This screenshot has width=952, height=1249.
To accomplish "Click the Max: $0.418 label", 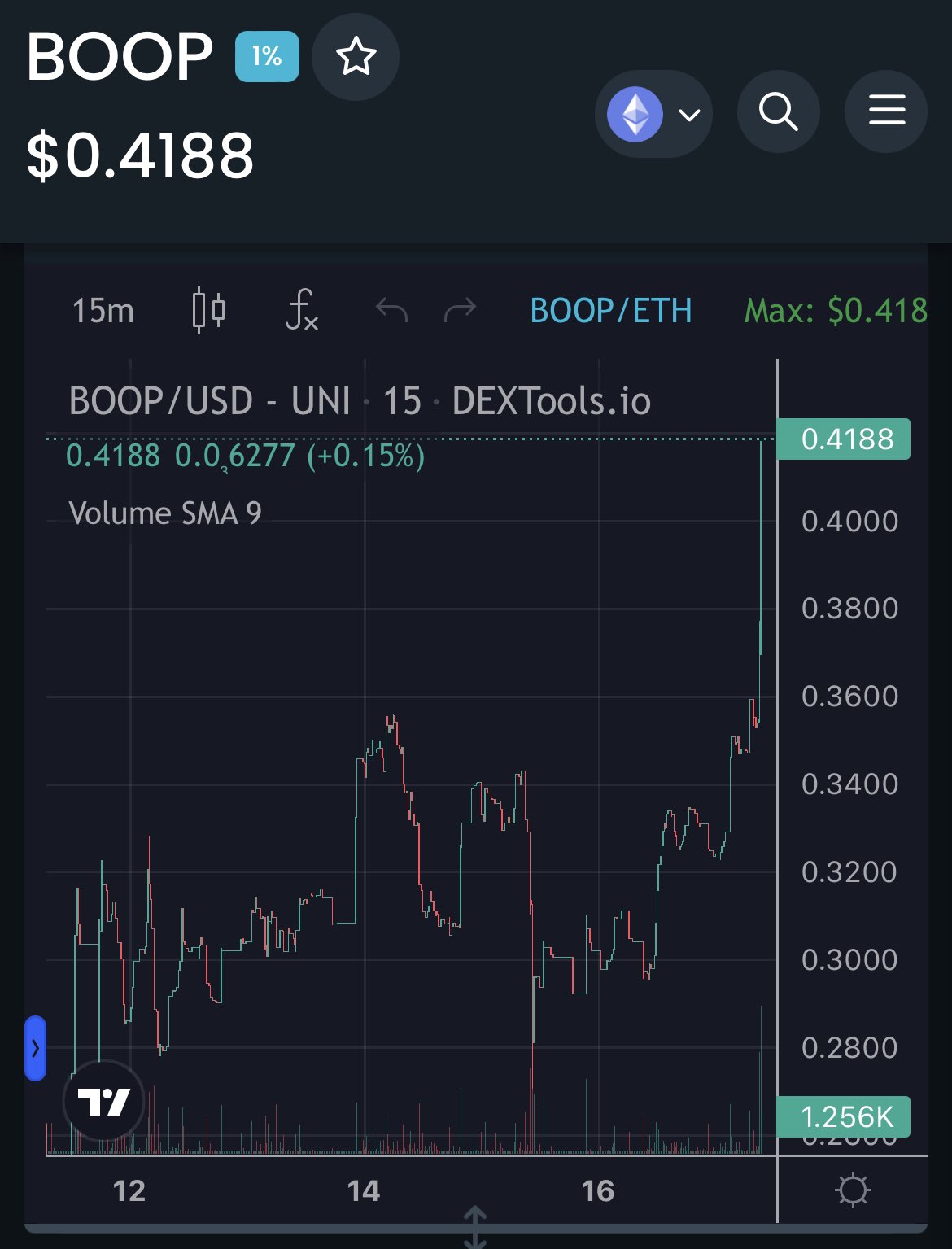I will pyautogui.click(x=836, y=311).
